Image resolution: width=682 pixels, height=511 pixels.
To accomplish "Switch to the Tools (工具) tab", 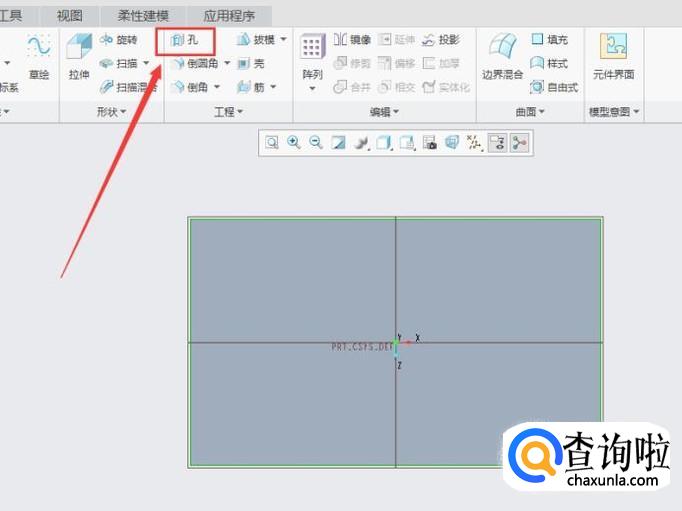I will click(10, 16).
